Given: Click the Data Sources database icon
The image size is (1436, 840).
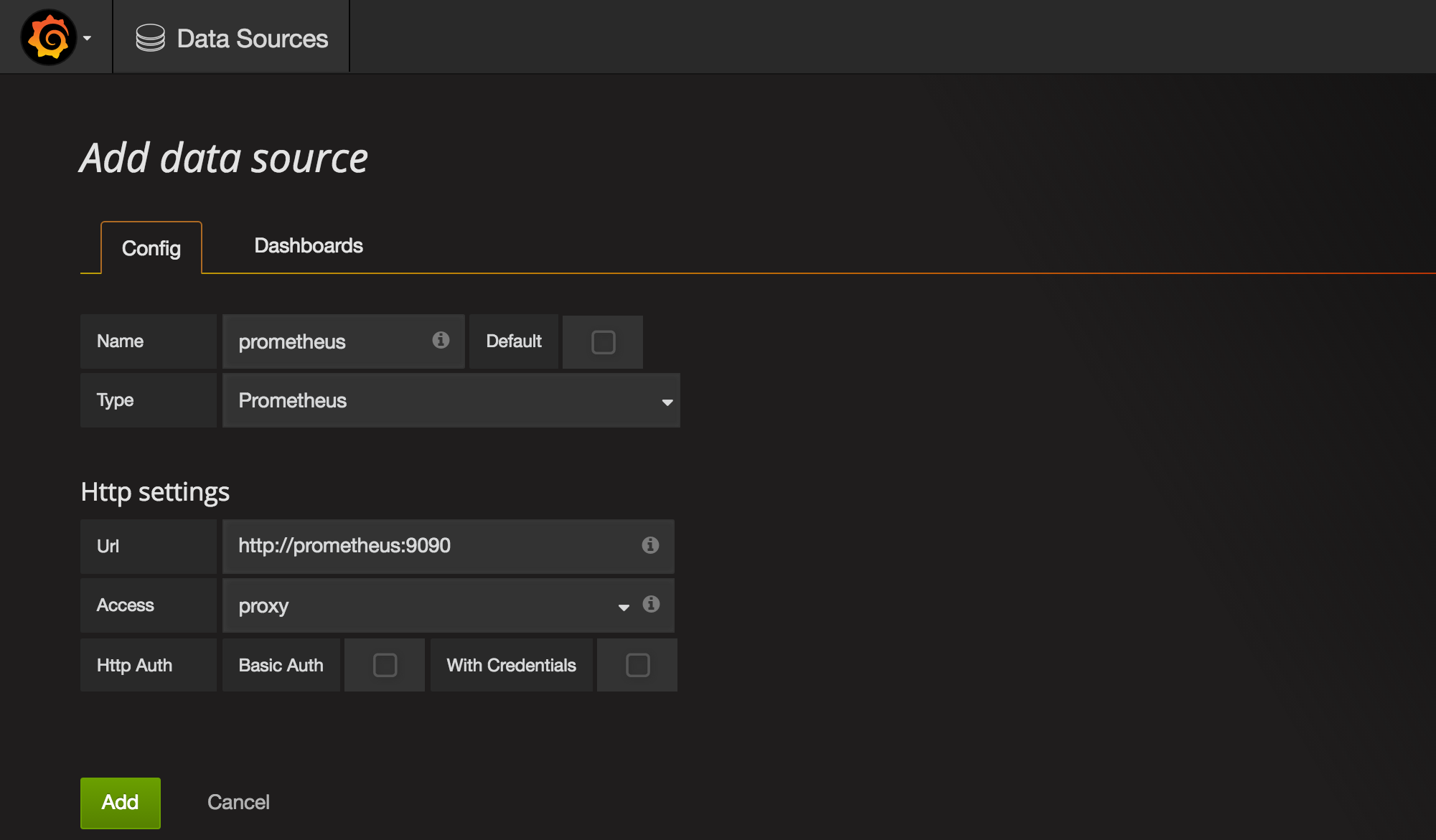Looking at the screenshot, I should 150,37.
